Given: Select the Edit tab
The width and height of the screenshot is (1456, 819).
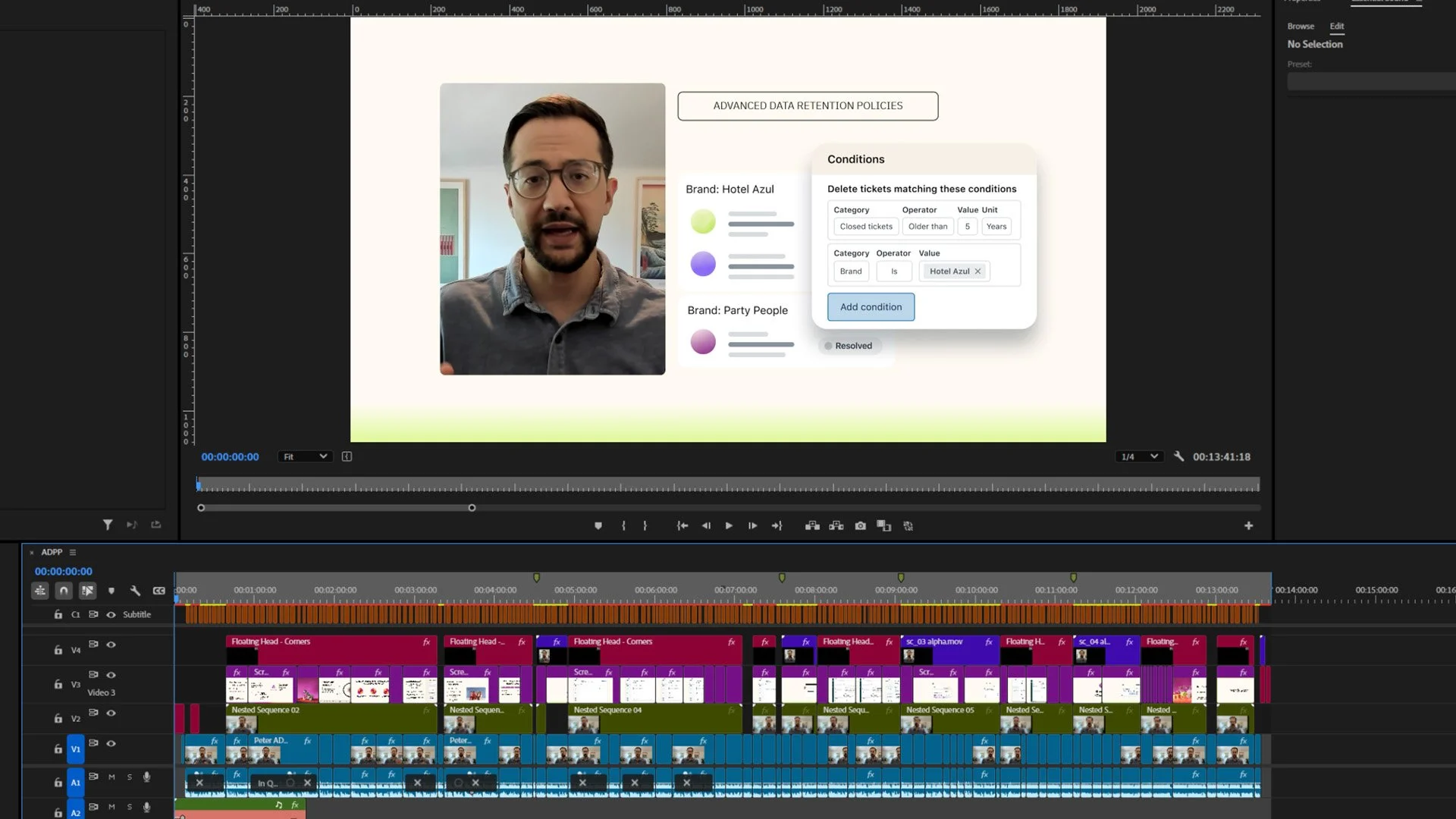Looking at the screenshot, I should (x=1336, y=26).
